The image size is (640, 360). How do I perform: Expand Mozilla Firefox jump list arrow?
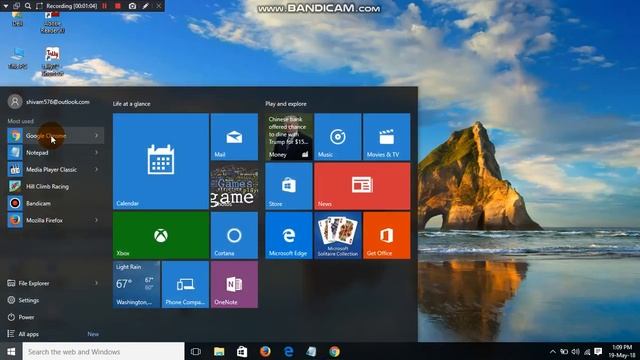[x=97, y=220]
